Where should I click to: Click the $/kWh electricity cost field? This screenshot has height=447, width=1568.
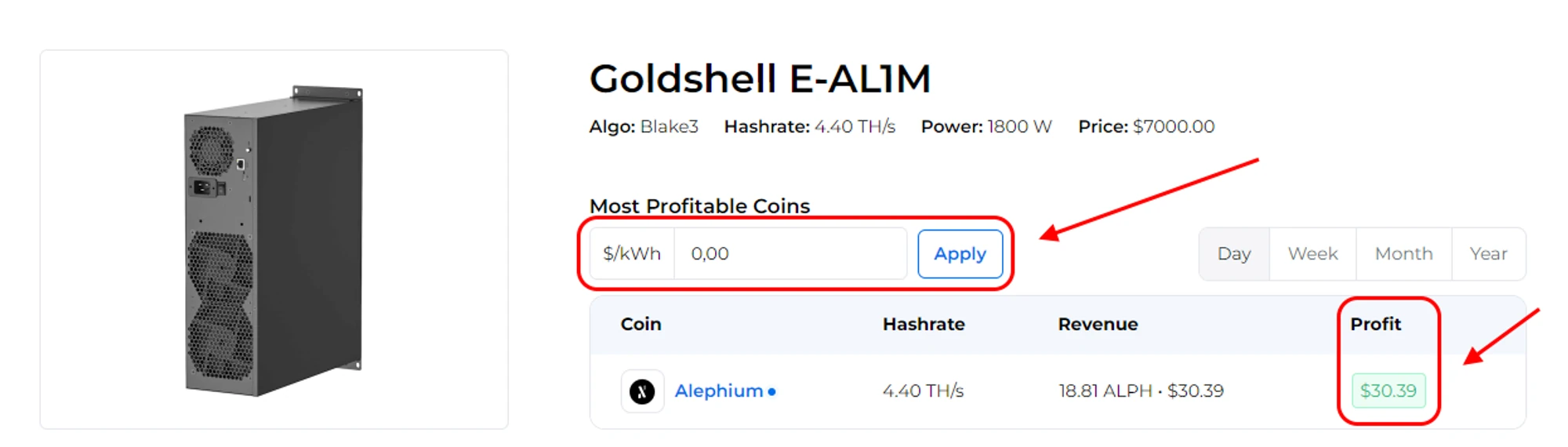[789, 254]
